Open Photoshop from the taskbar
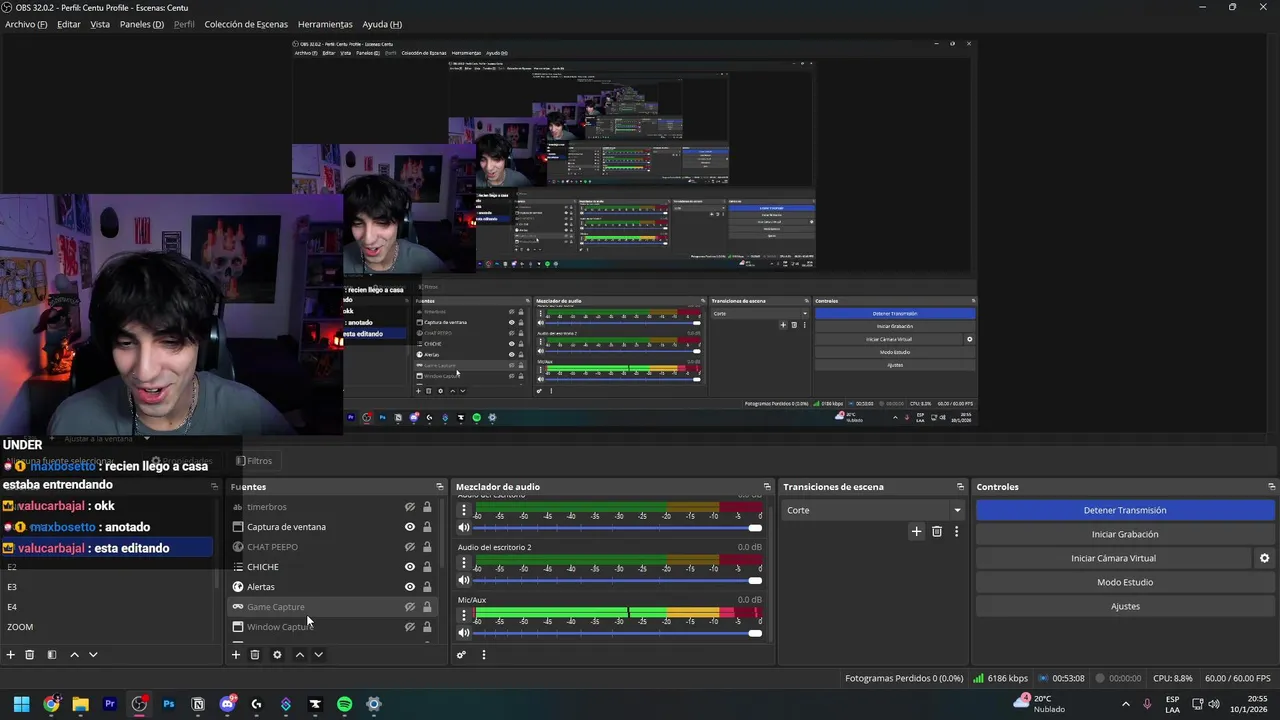The width and height of the screenshot is (1280, 720). pyautogui.click(x=169, y=704)
